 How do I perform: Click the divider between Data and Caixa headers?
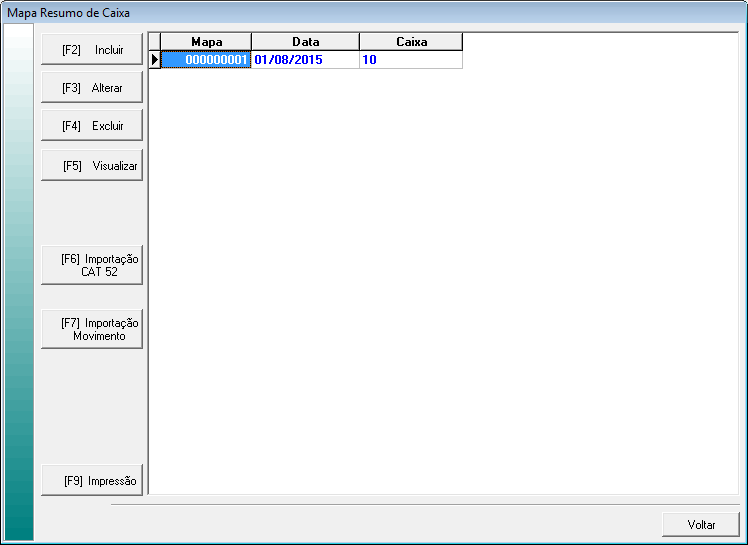point(359,42)
